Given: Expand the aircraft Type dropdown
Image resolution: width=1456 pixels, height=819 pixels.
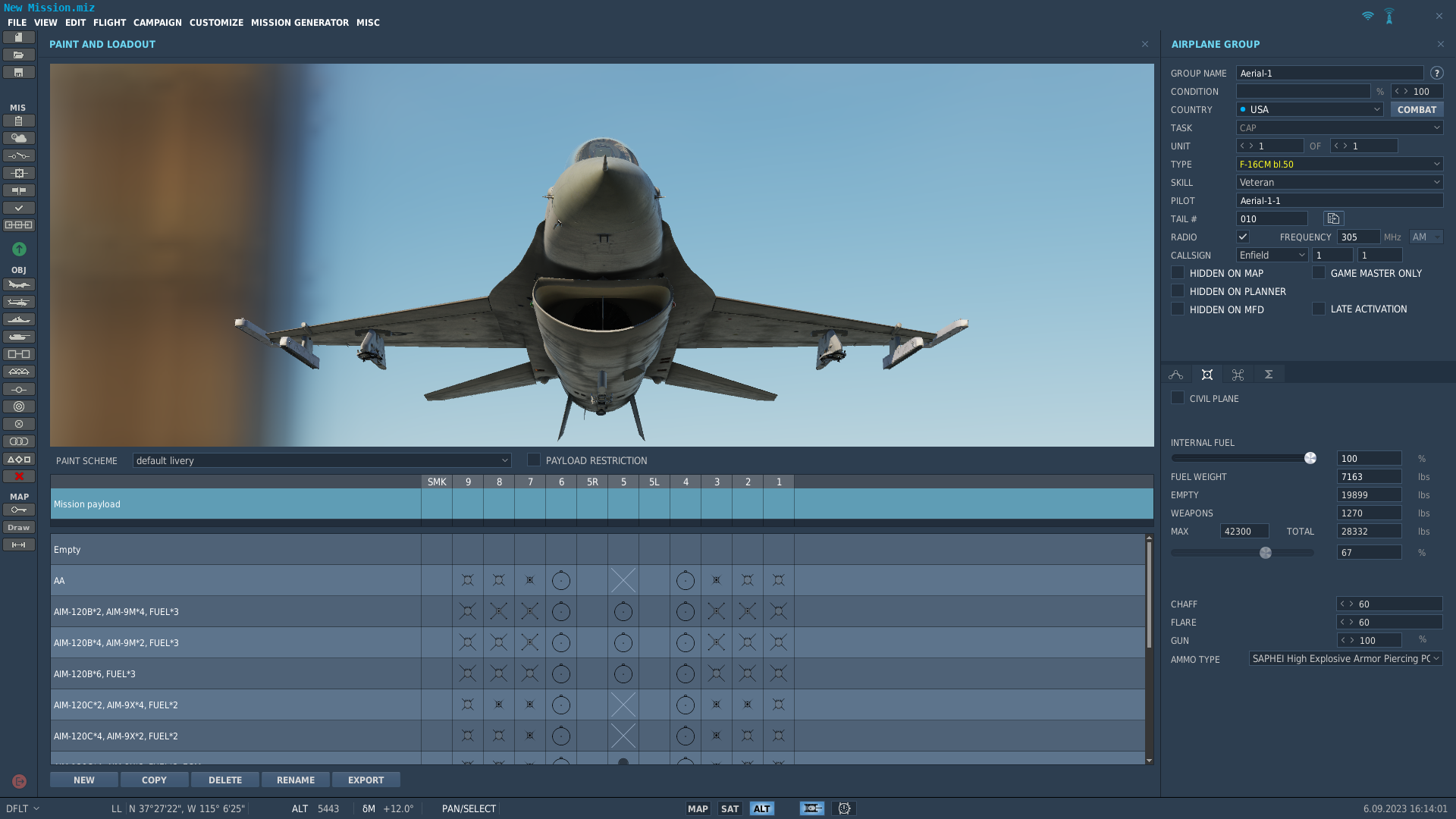Looking at the screenshot, I should pyautogui.click(x=1339, y=164).
